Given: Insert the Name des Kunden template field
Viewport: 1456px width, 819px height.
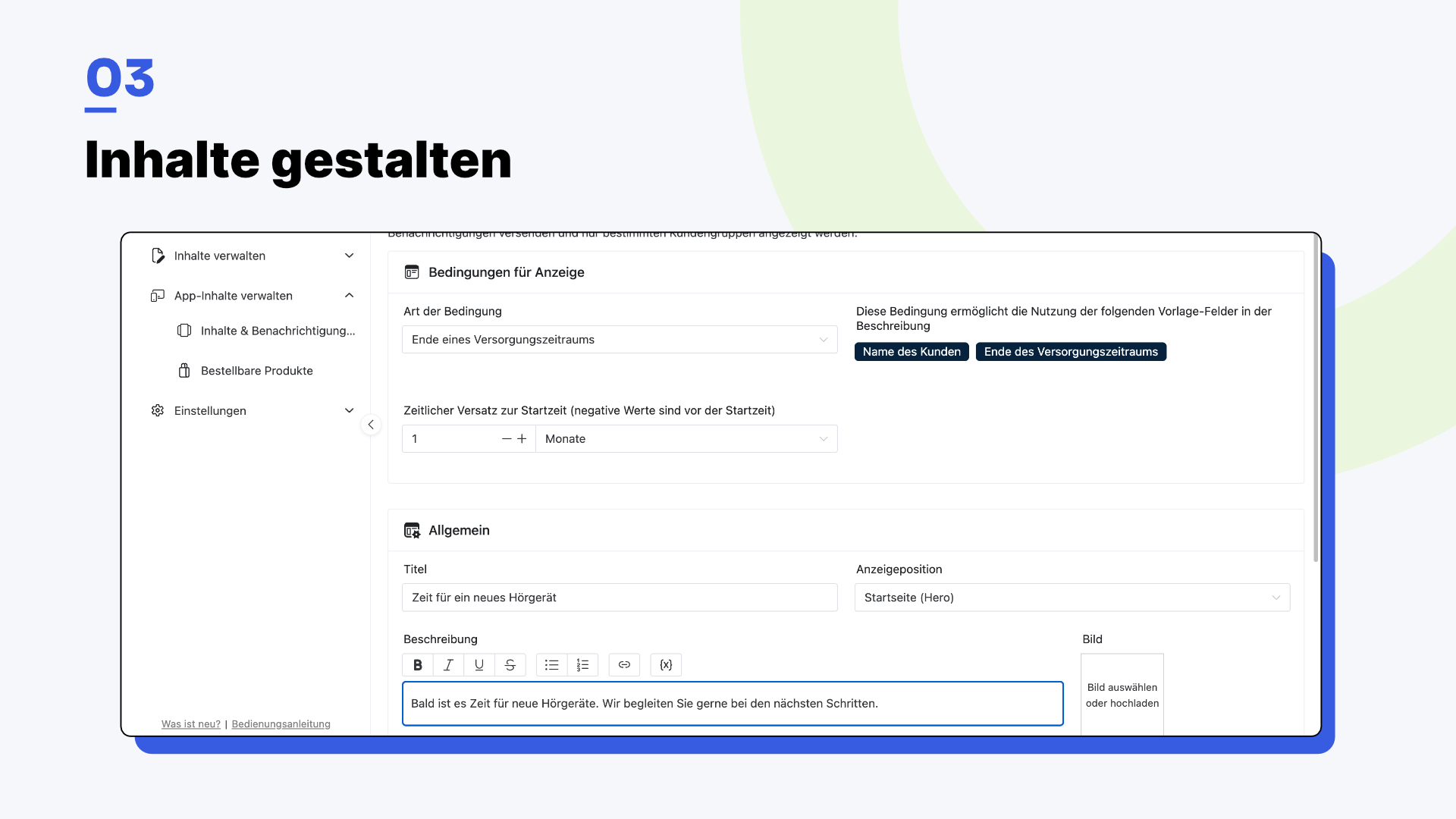Looking at the screenshot, I should click(x=912, y=352).
